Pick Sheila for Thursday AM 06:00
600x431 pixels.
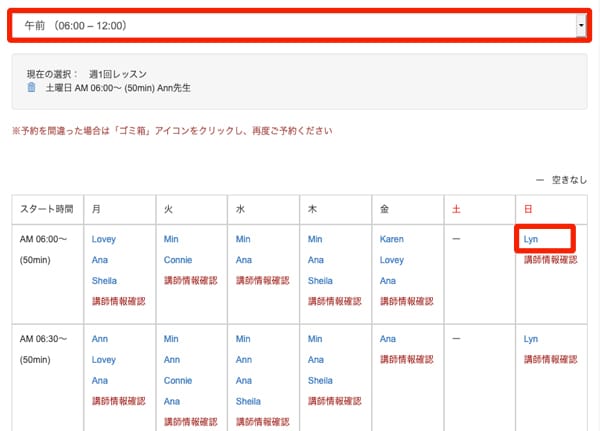click(320, 281)
